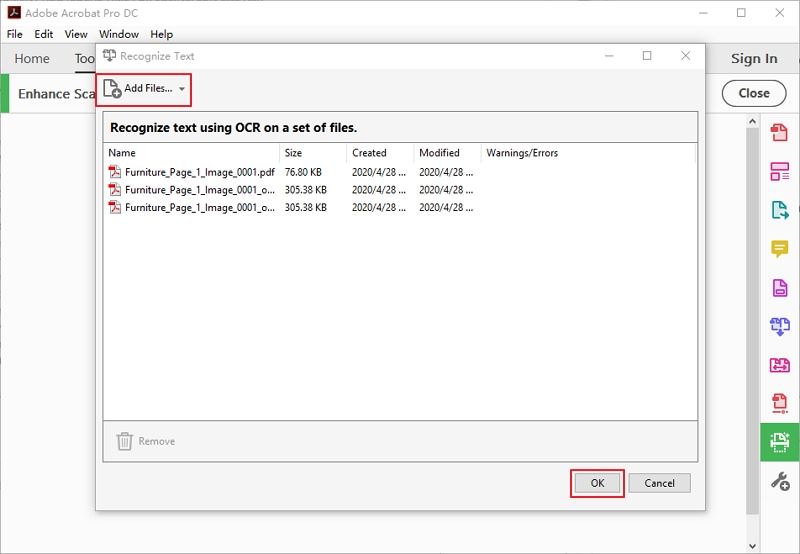Expand the Add Files dropdown arrow
The width and height of the screenshot is (800, 554).
pyautogui.click(x=182, y=89)
